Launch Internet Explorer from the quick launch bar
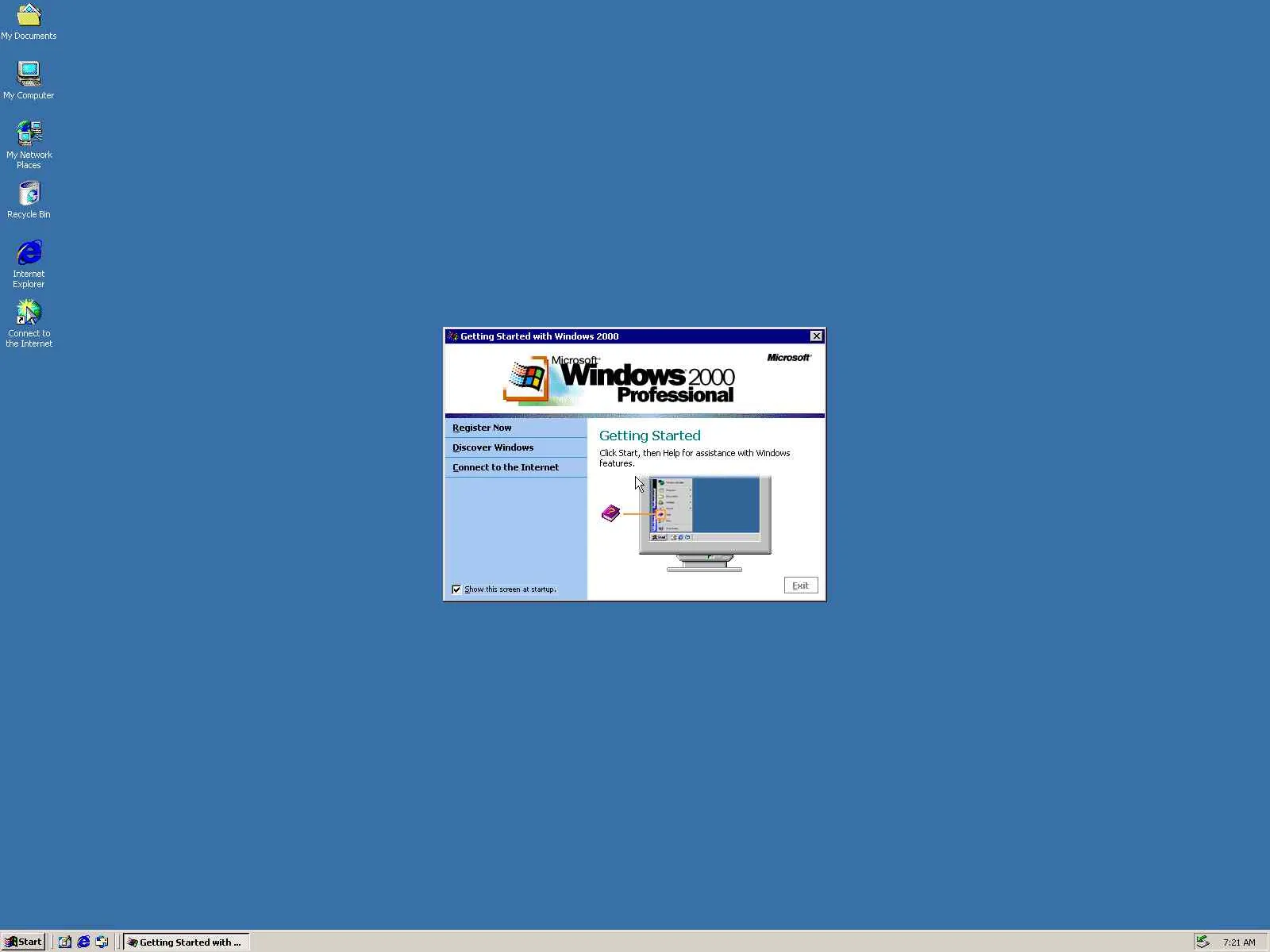Image resolution: width=1270 pixels, height=952 pixels. (x=83, y=942)
